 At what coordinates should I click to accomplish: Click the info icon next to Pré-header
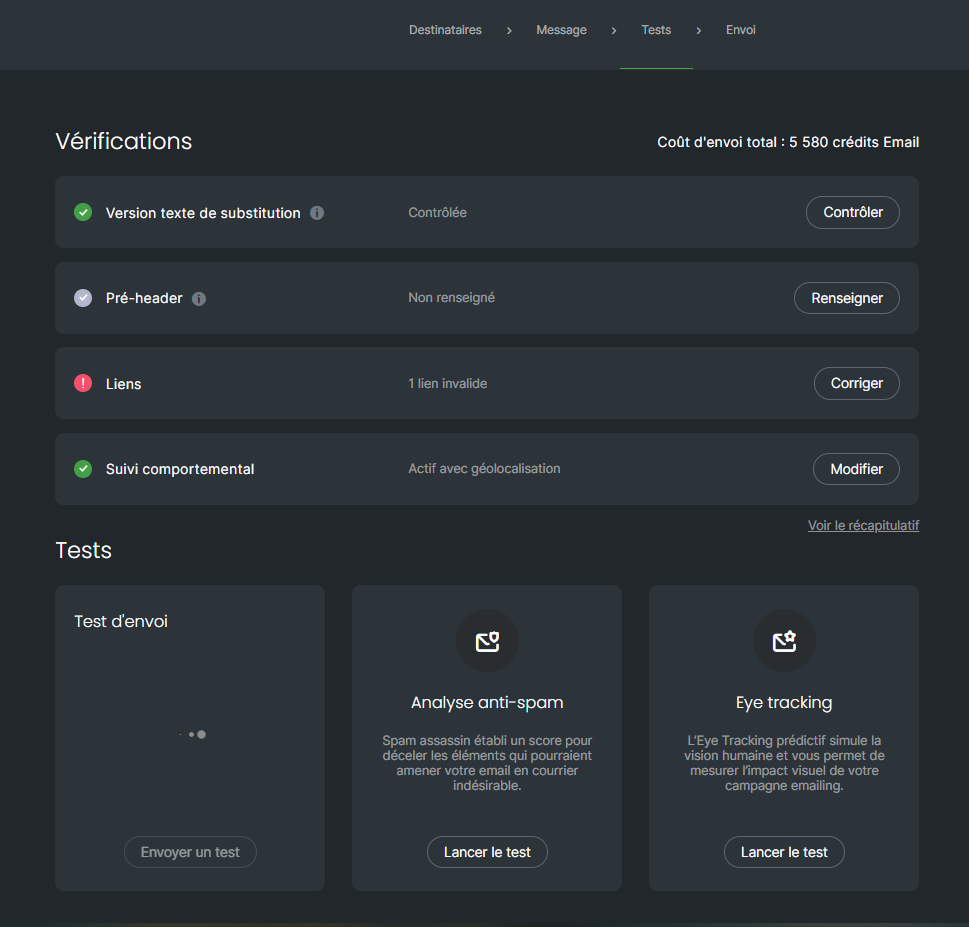click(x=199, y=299)
